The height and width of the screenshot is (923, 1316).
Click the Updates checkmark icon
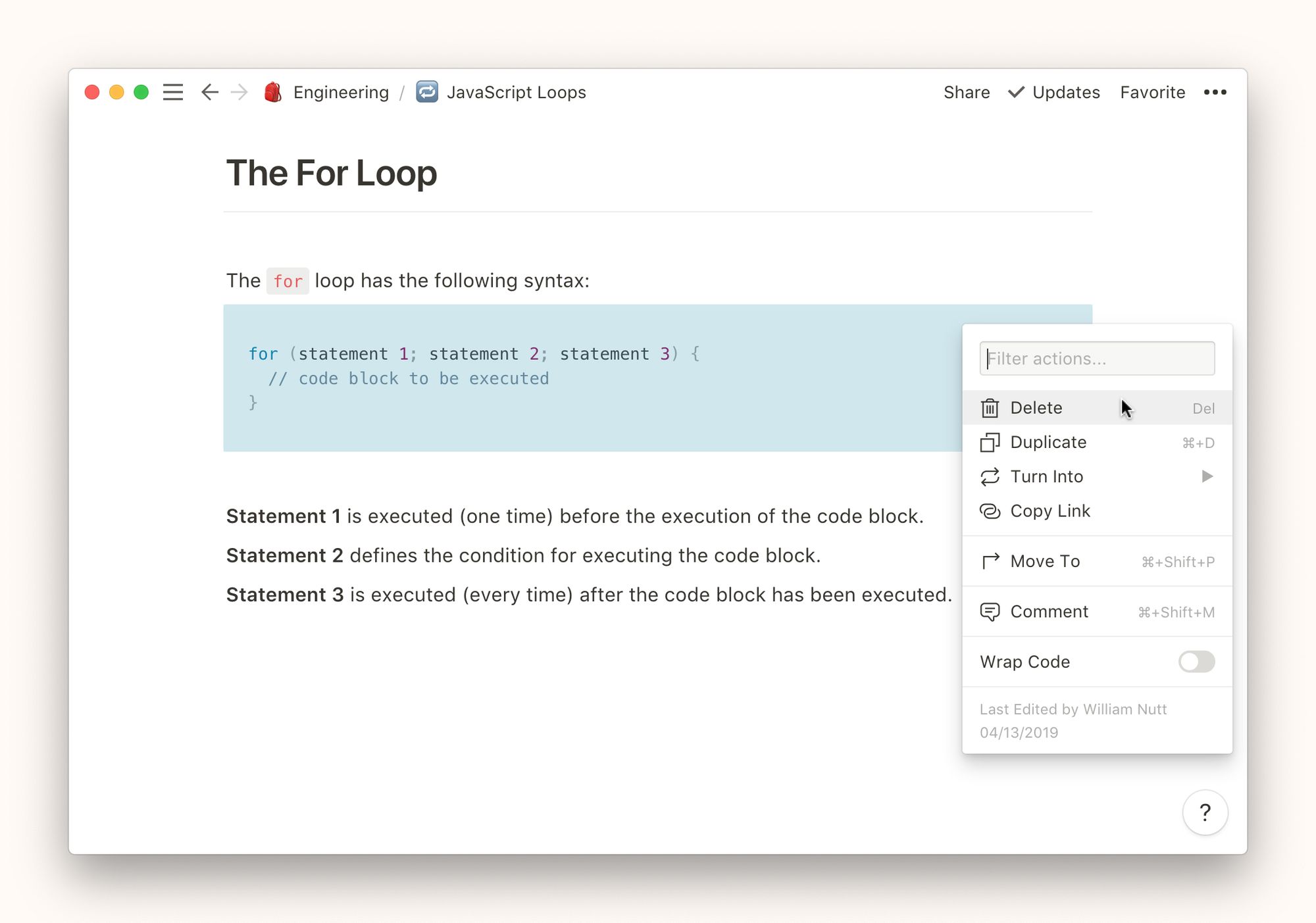point(1016,92)
